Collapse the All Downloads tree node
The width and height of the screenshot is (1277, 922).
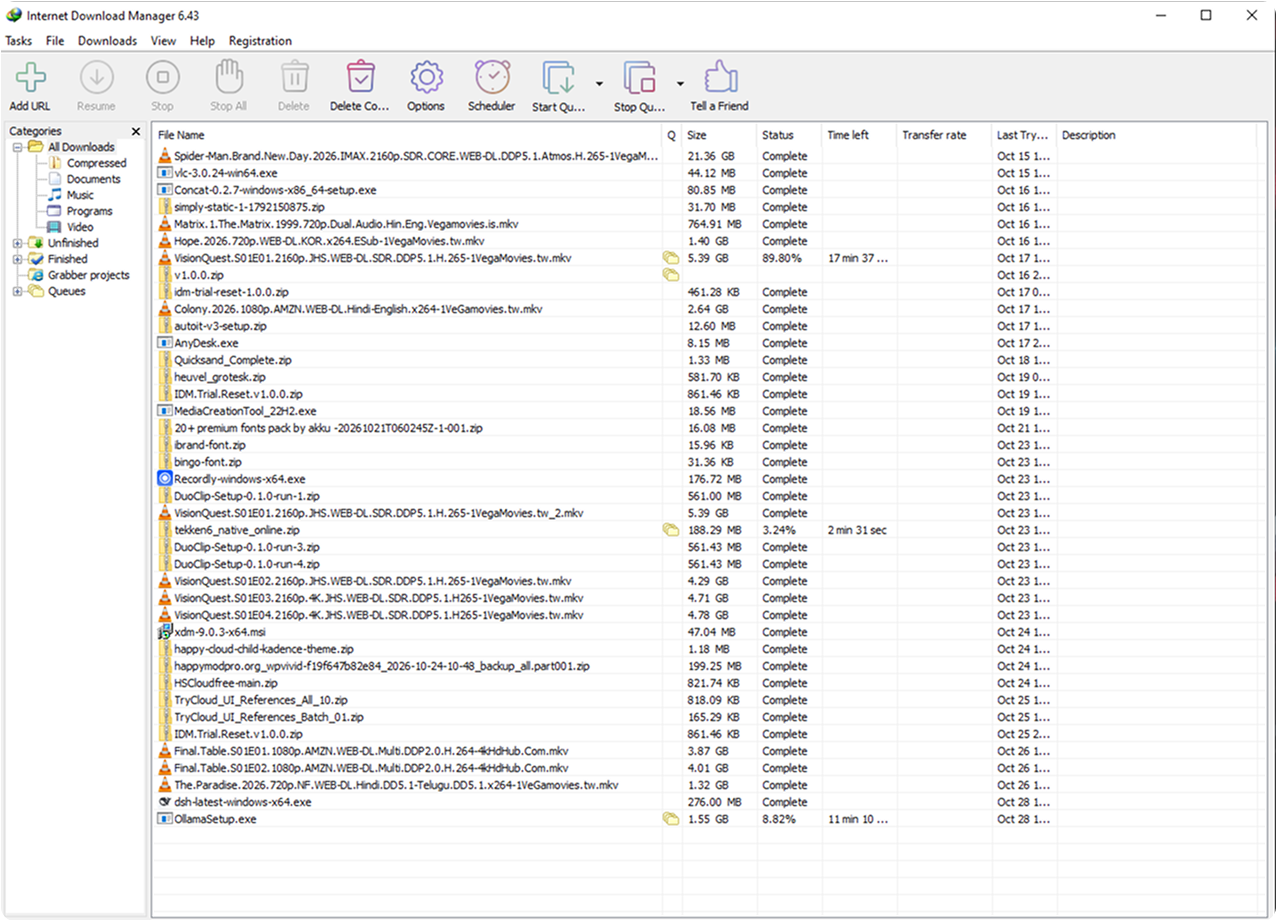pyautogui.click(x=17, y=147)
